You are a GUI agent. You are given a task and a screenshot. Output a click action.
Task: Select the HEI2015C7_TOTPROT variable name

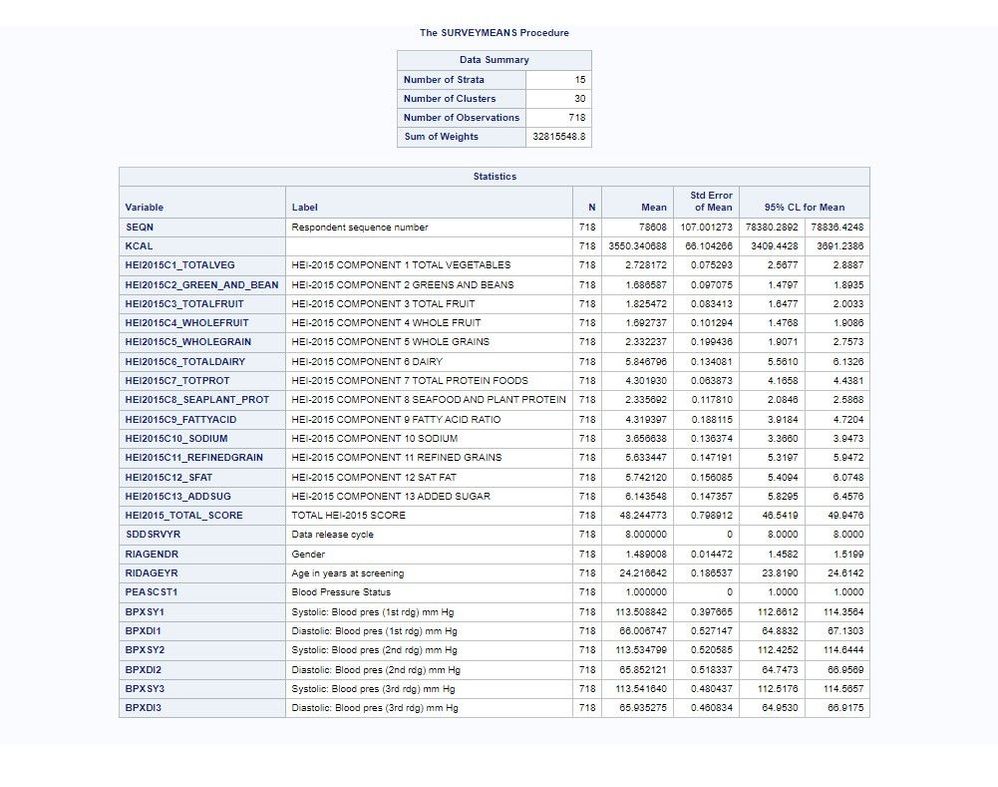pos(178,381)
